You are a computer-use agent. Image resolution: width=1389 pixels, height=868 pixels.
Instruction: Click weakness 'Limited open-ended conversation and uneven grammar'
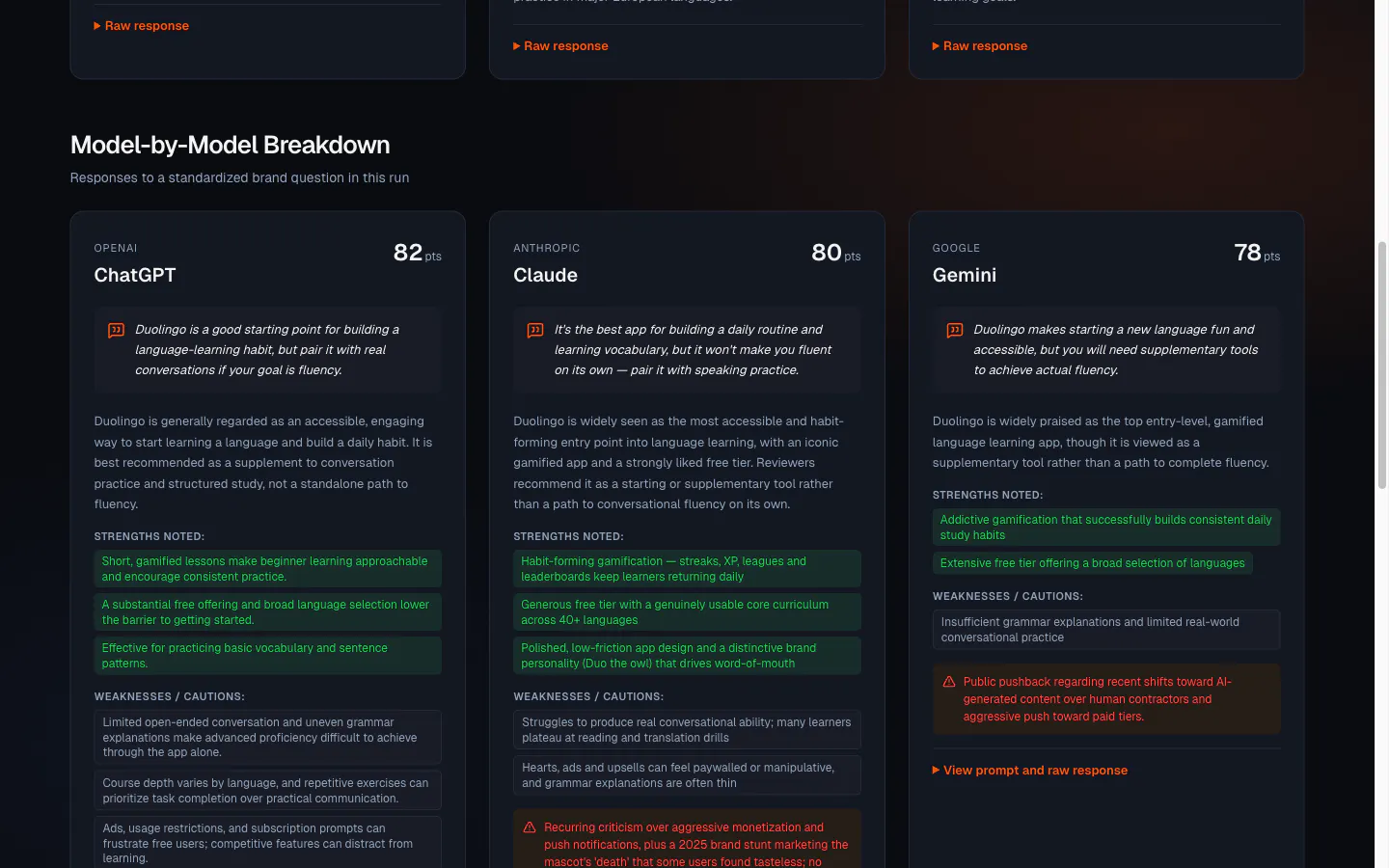tap(267, 737)
